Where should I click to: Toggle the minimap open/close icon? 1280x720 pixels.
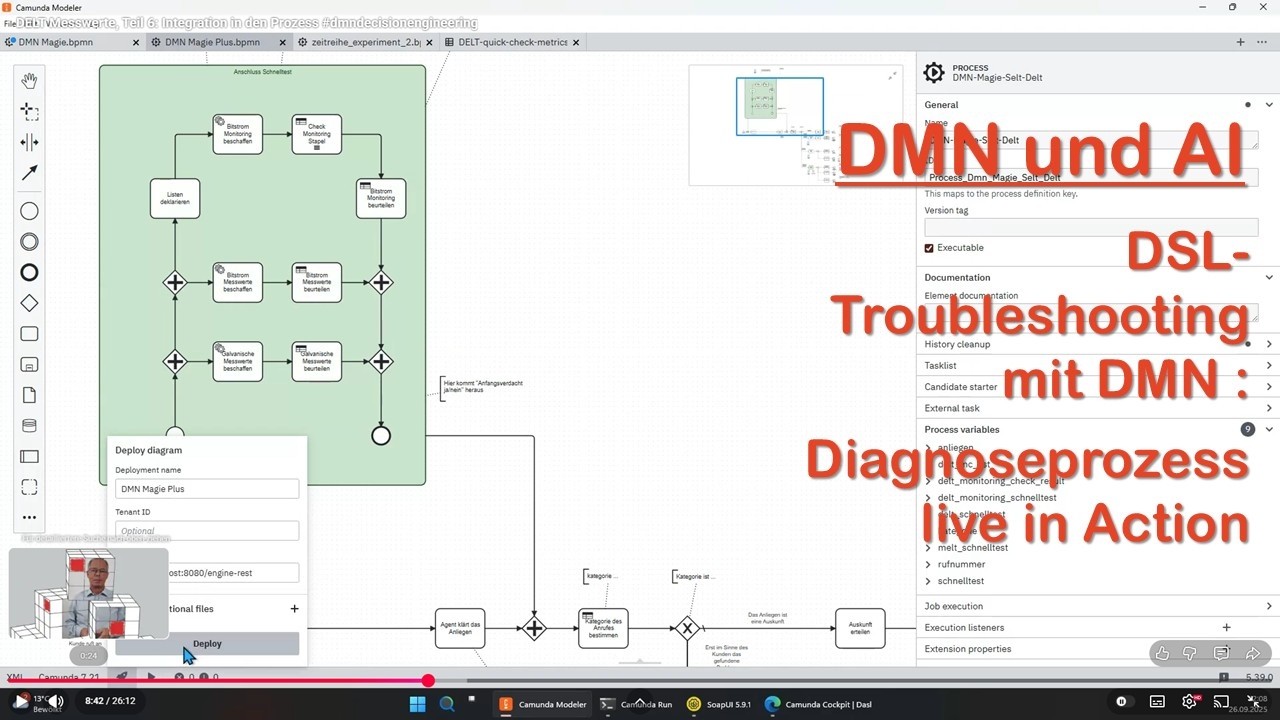click(x=893, y=75)
